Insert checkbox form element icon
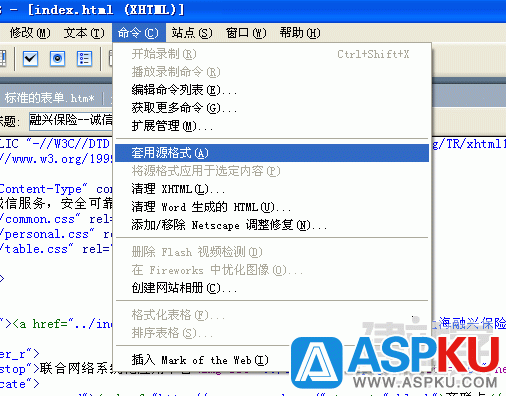The width and height of the screenshot is (506, 396). click(30, 59)
